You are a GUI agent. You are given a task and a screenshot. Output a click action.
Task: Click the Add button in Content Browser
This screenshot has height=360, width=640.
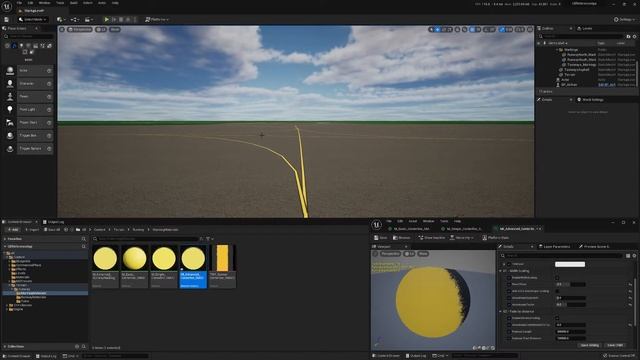tap(13, 230)
